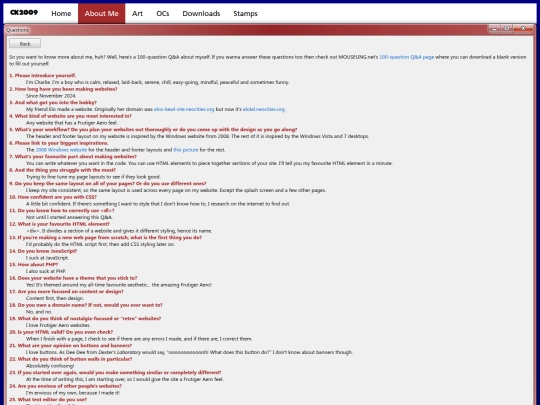Click the answer 'Since November 2024.'
This screenshot has width=540, height=405.
pos(51,96)
